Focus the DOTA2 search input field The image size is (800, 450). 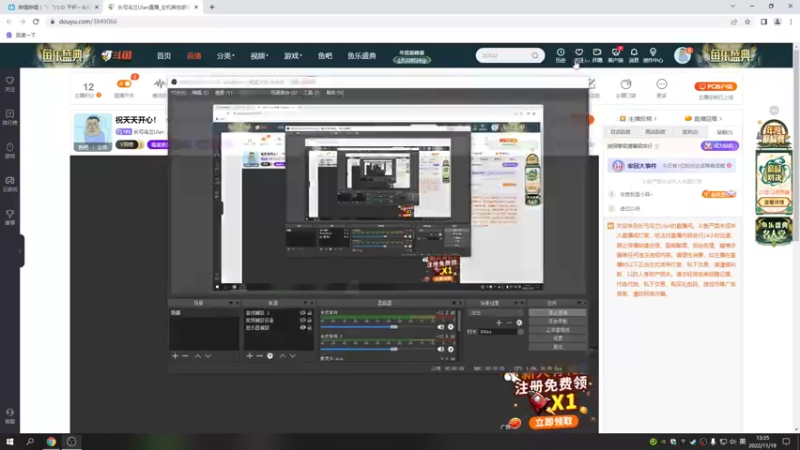point(504,56)
